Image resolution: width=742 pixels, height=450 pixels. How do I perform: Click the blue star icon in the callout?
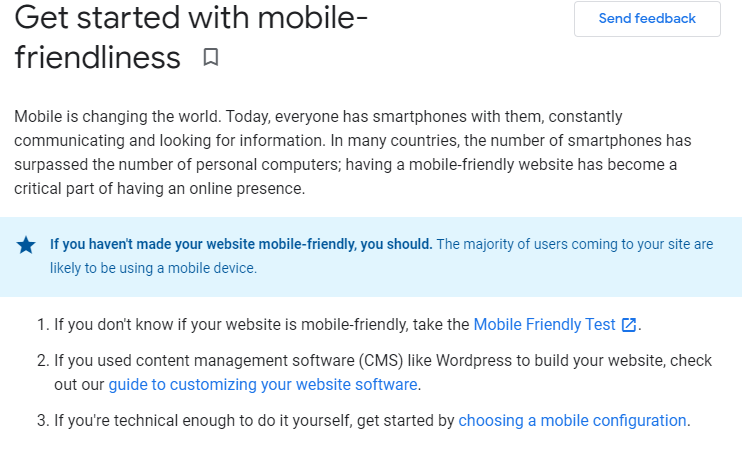[26, 245]
